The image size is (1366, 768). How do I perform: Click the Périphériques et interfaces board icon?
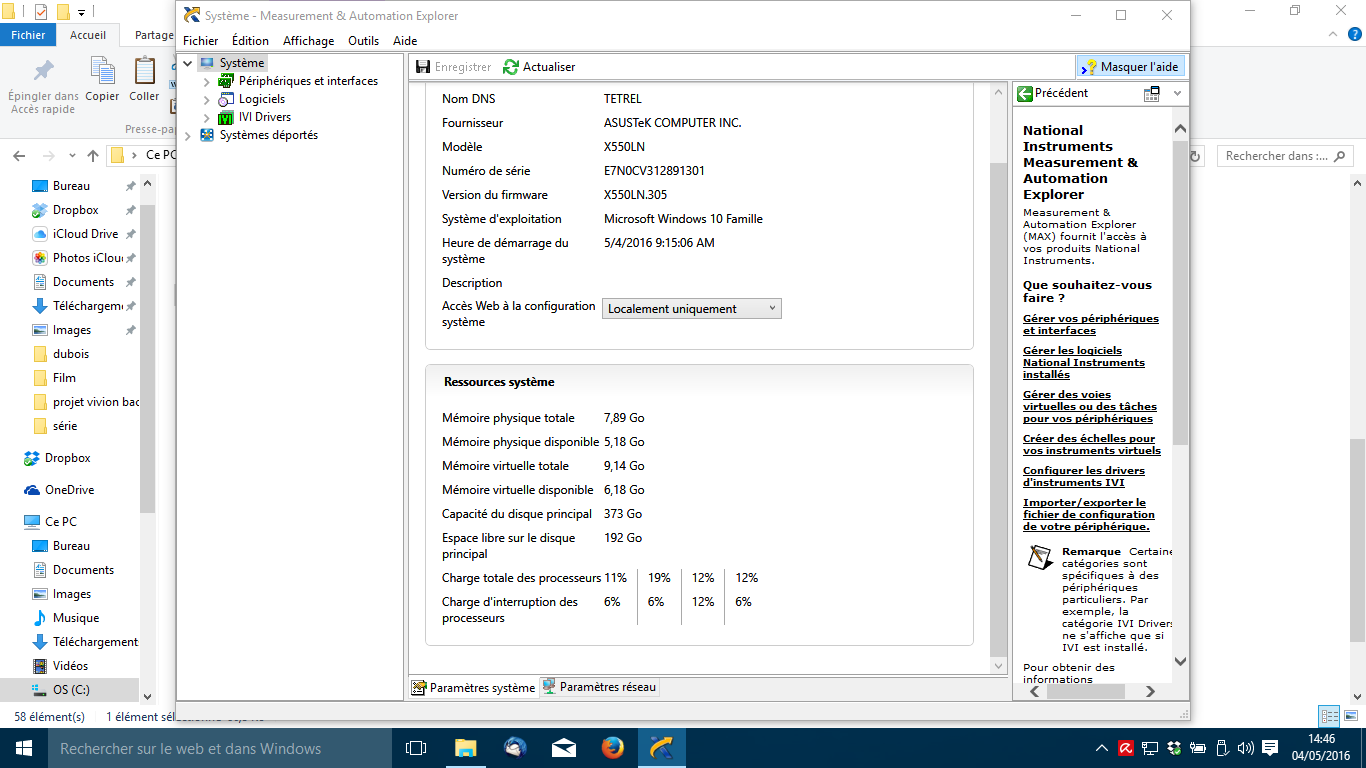(x=226, y=81)
